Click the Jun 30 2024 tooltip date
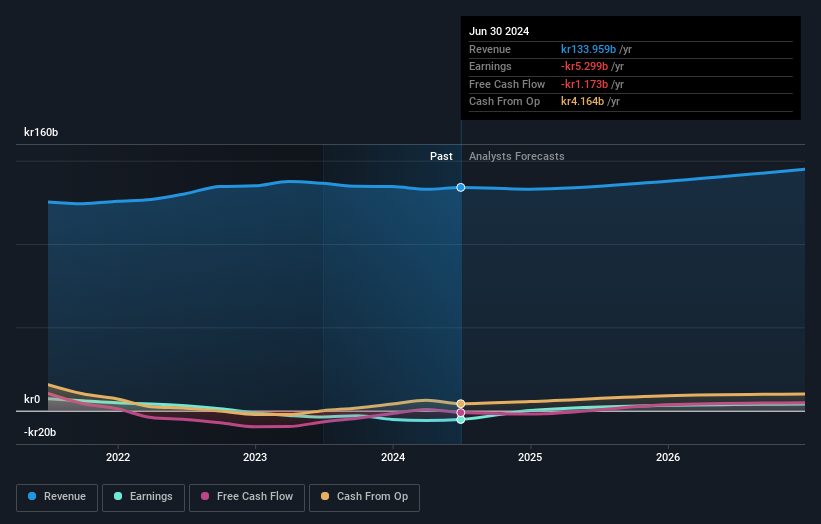This screenshot has width=821, height=524. (499, 31)
